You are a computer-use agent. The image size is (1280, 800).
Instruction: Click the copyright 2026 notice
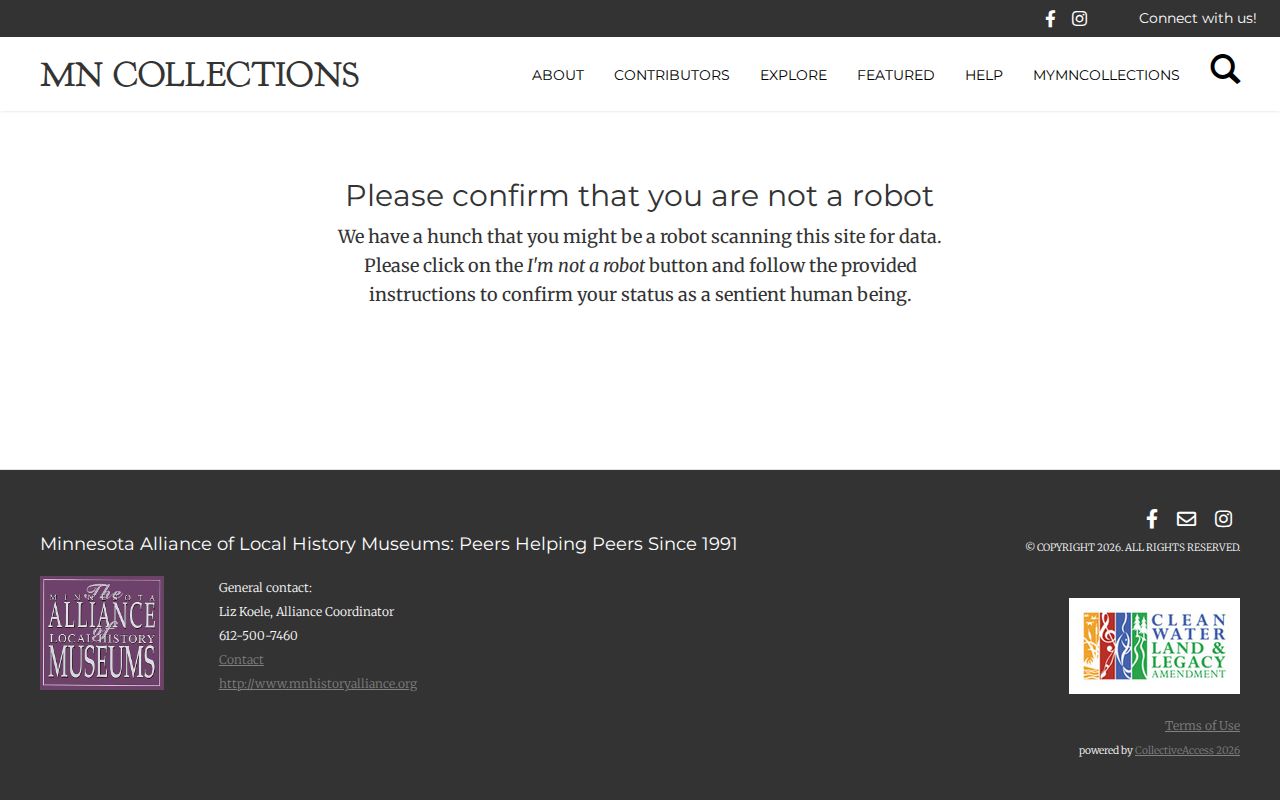click(1133, 547)
